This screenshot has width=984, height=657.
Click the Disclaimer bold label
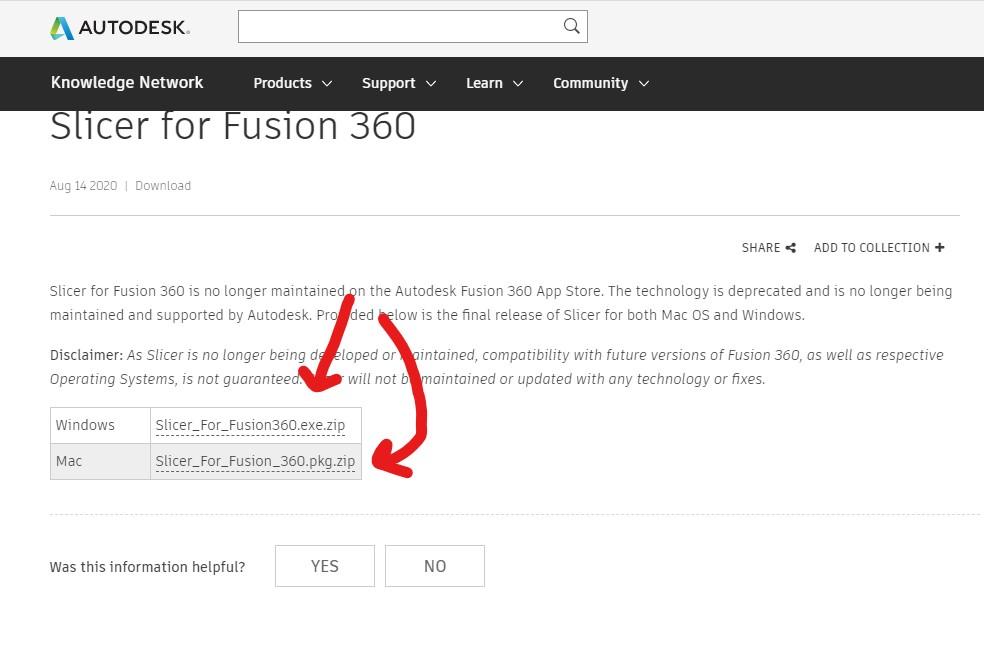[87, 355]
